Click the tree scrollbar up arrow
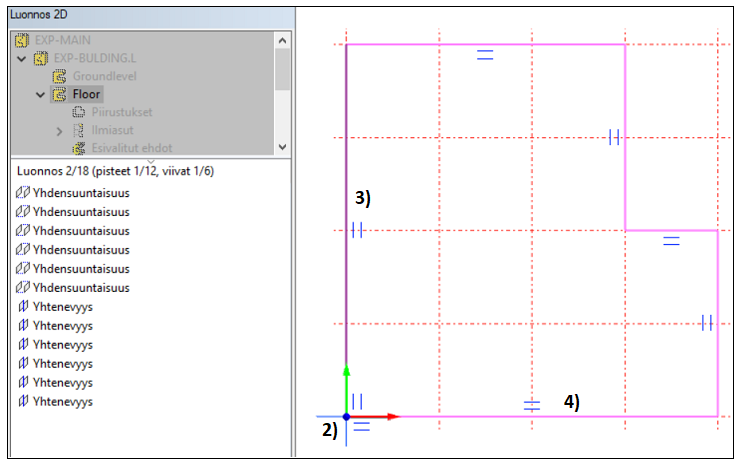 (282, 40)
